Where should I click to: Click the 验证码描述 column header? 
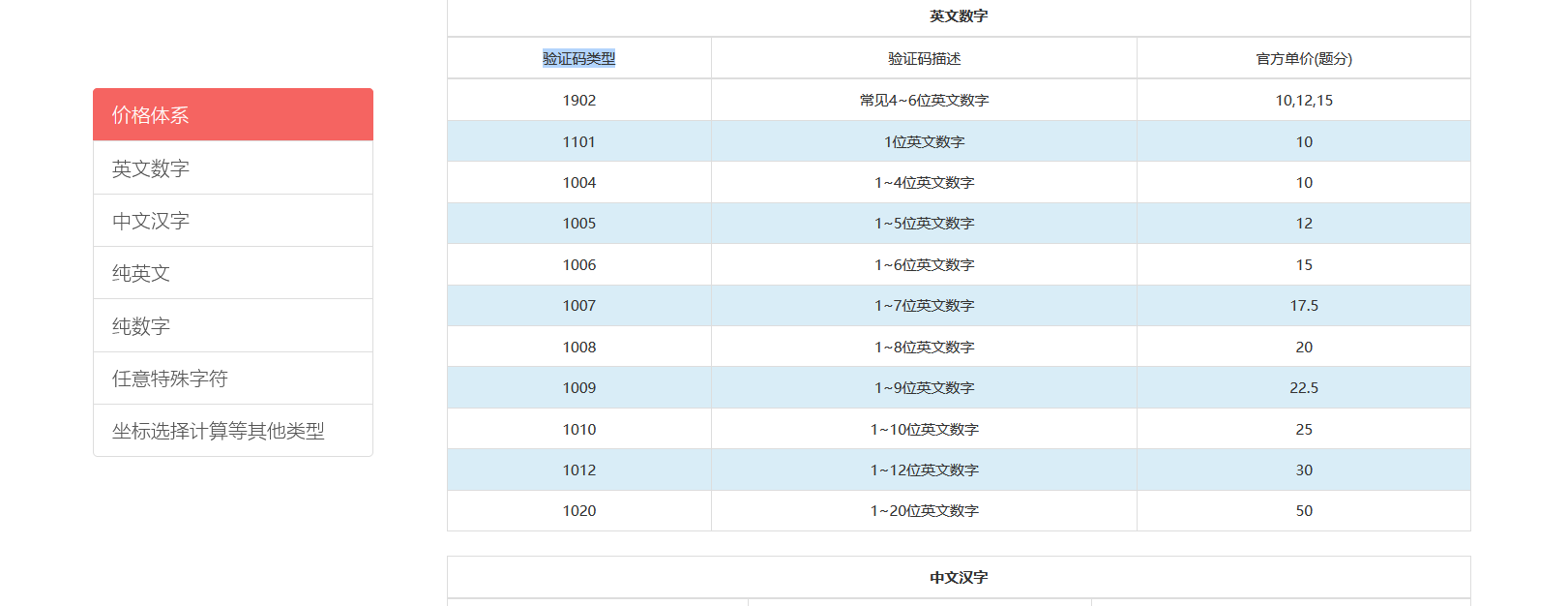tap(925, 58)
